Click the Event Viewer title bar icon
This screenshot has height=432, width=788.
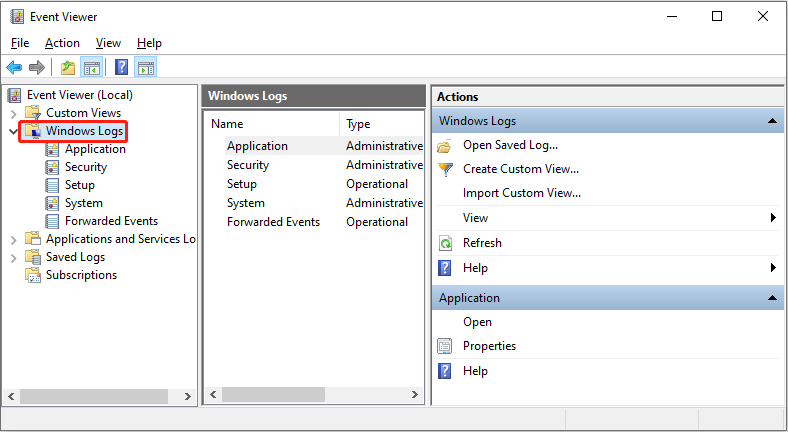[x=17, y=17]
